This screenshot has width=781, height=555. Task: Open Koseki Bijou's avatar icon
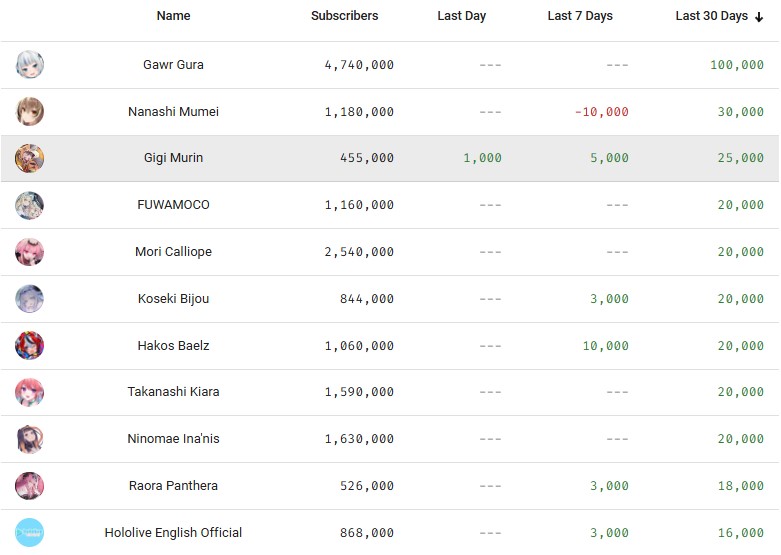30,299
